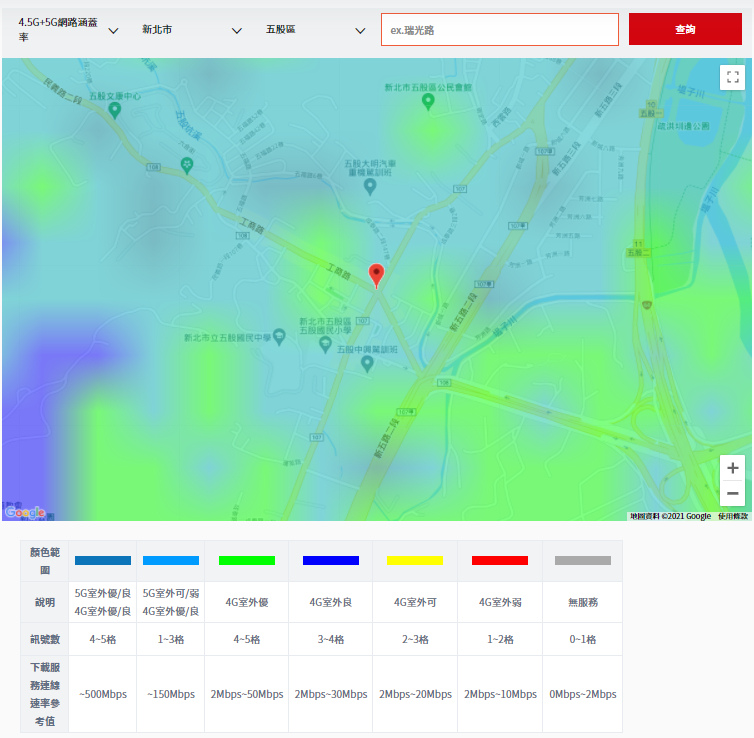Click the Google logo on the map

(25, 512)
